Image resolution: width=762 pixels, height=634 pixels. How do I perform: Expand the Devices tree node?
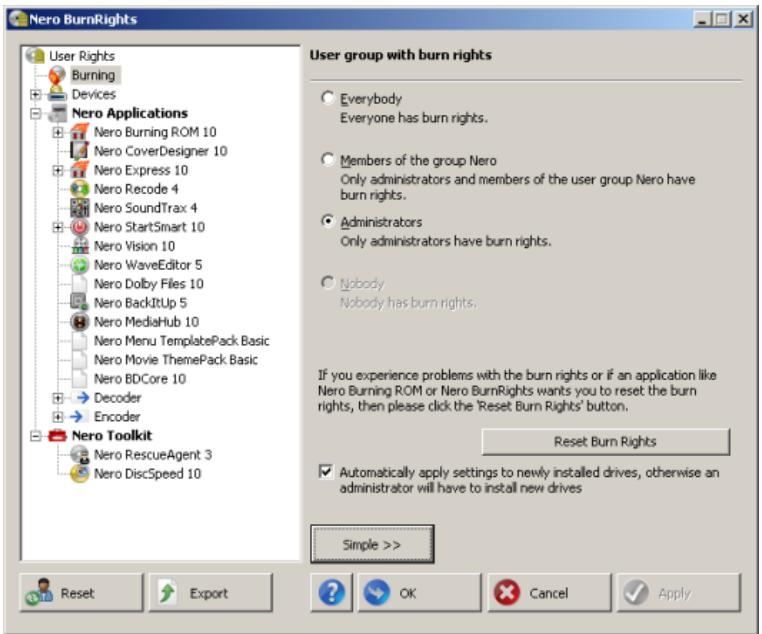35,94
